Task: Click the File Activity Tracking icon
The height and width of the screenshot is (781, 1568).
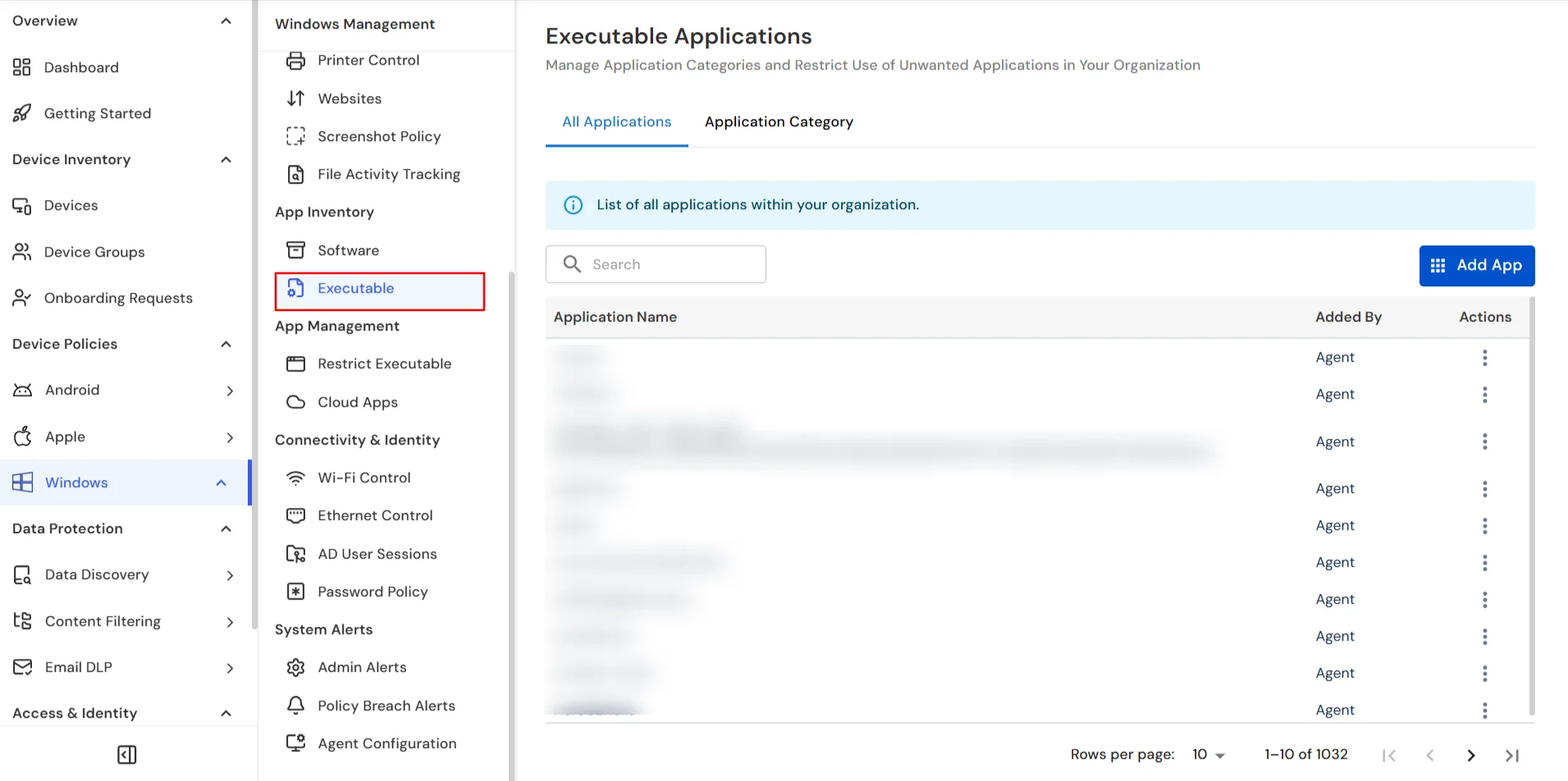Action: pyautogui.click(x=295, y=174)
